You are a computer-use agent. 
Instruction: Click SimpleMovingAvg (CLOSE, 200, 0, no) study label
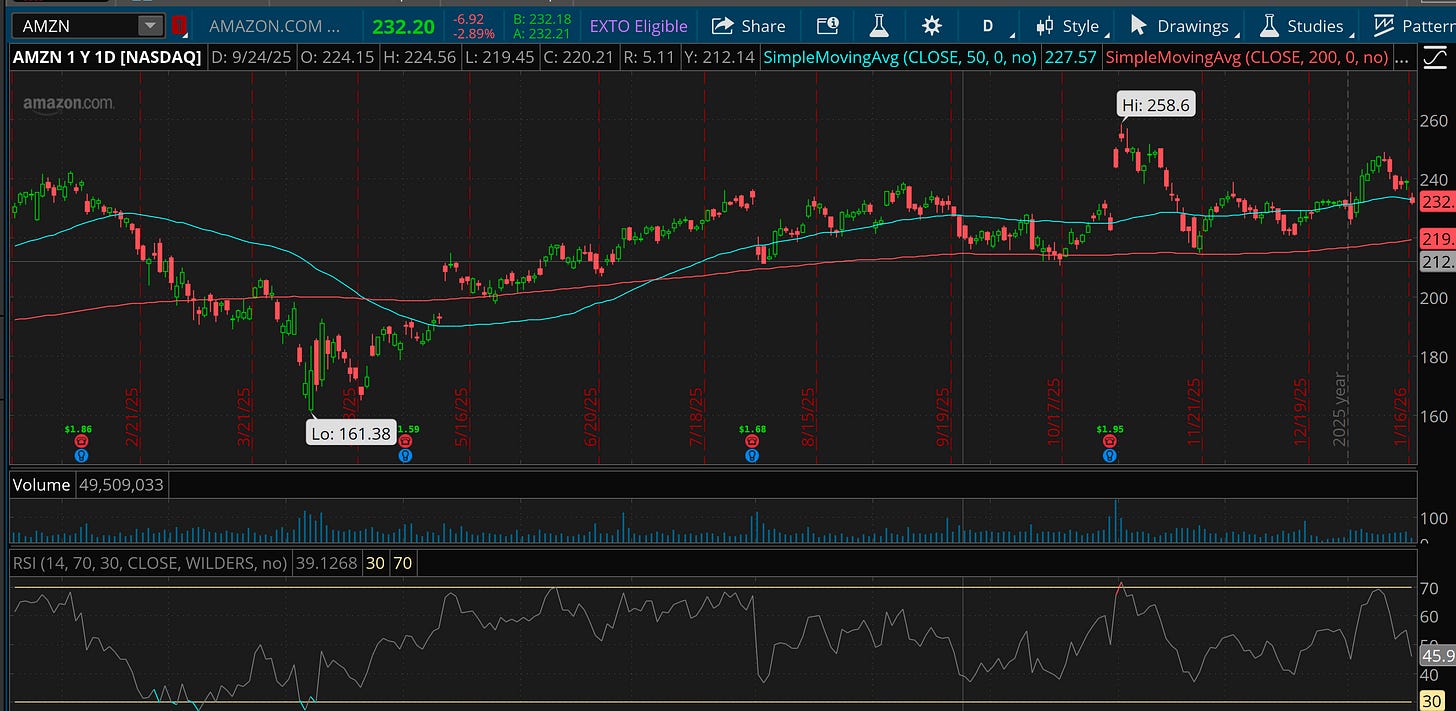click(1248, 58)
